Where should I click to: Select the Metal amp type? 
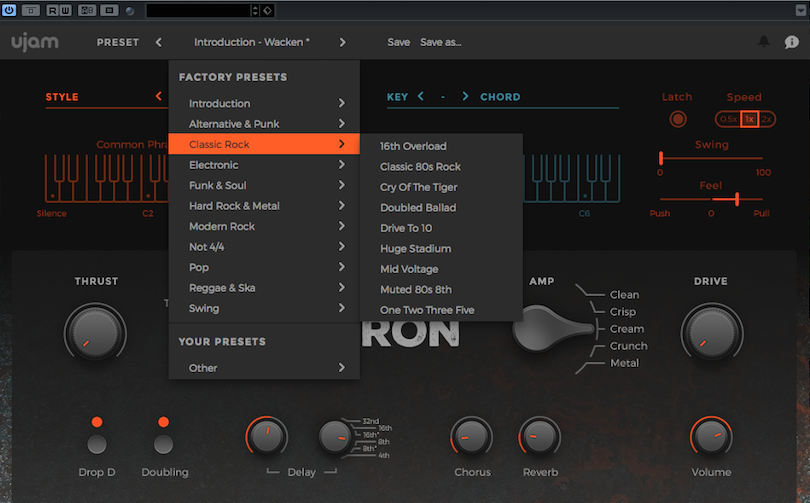pyautogui.click(x=625, y=363)
